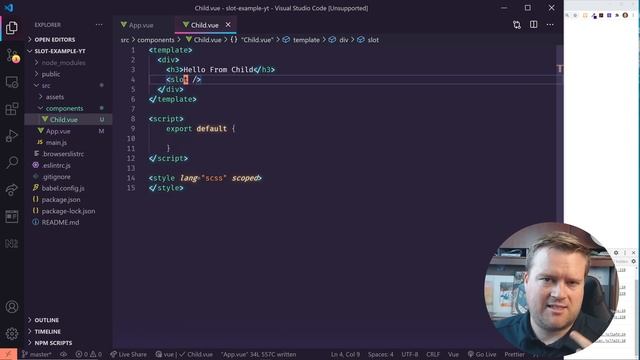Screen dimensions: 640x360
Task: Open the Explorer view in activity bar
Action: pyautogui.click(x=12, y=28)
